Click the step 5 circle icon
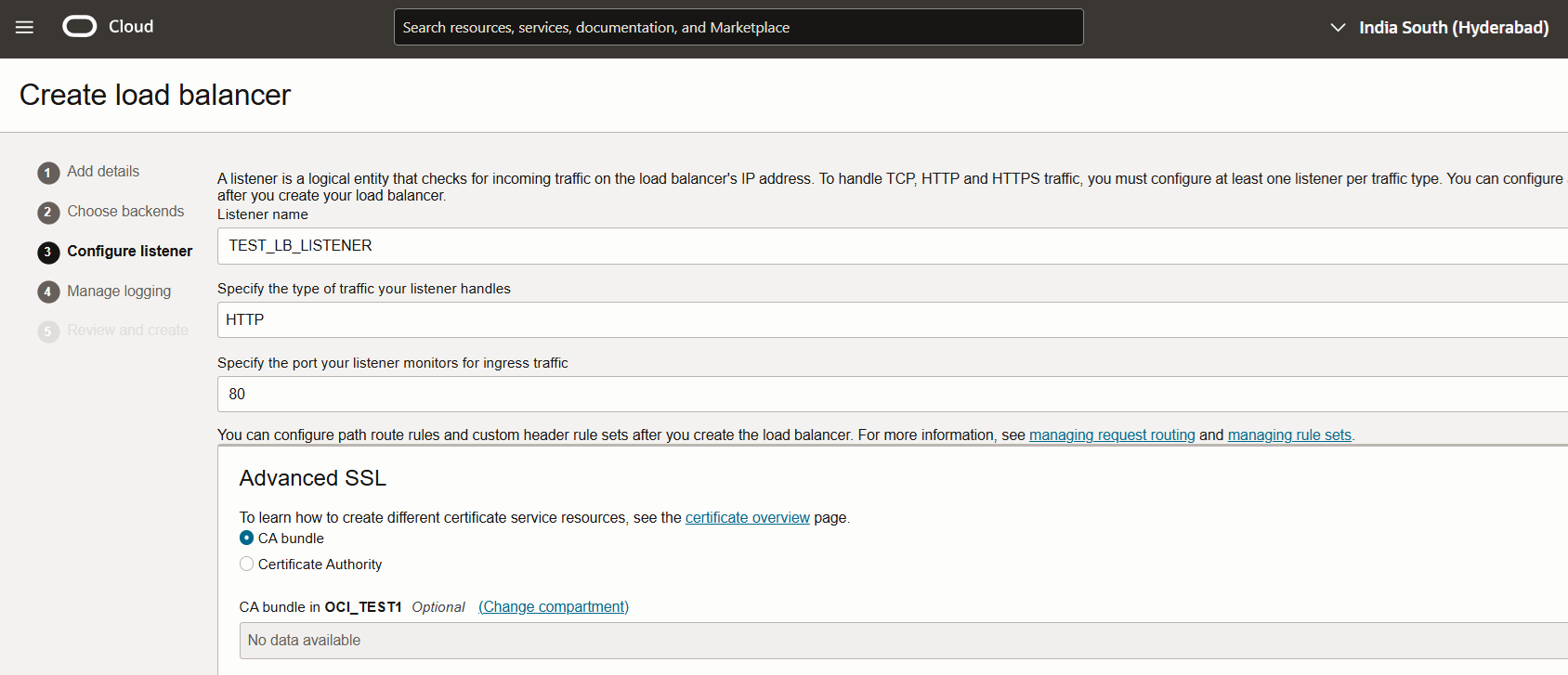This screenshot has height=675, width=1568. (48, 331)
